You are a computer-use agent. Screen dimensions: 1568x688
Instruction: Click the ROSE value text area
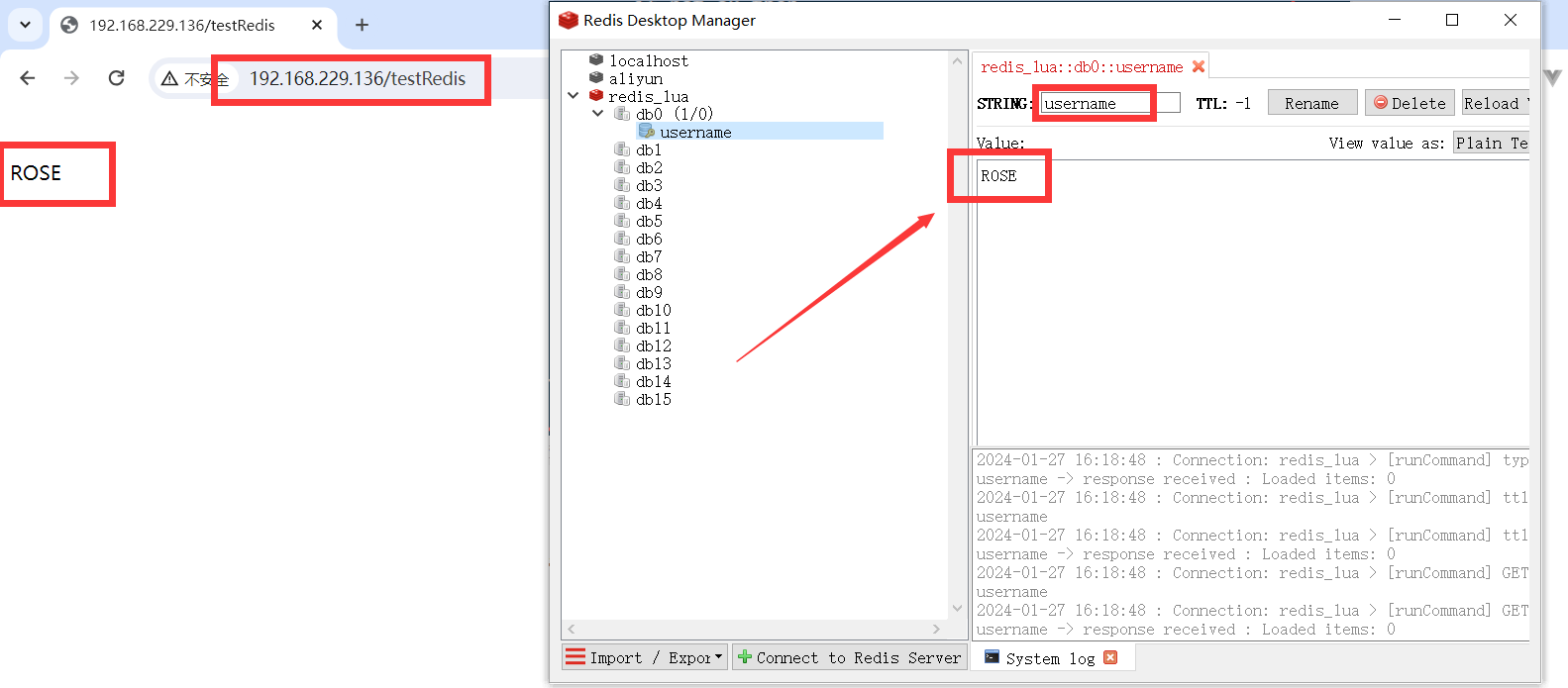coord(1253,302)
